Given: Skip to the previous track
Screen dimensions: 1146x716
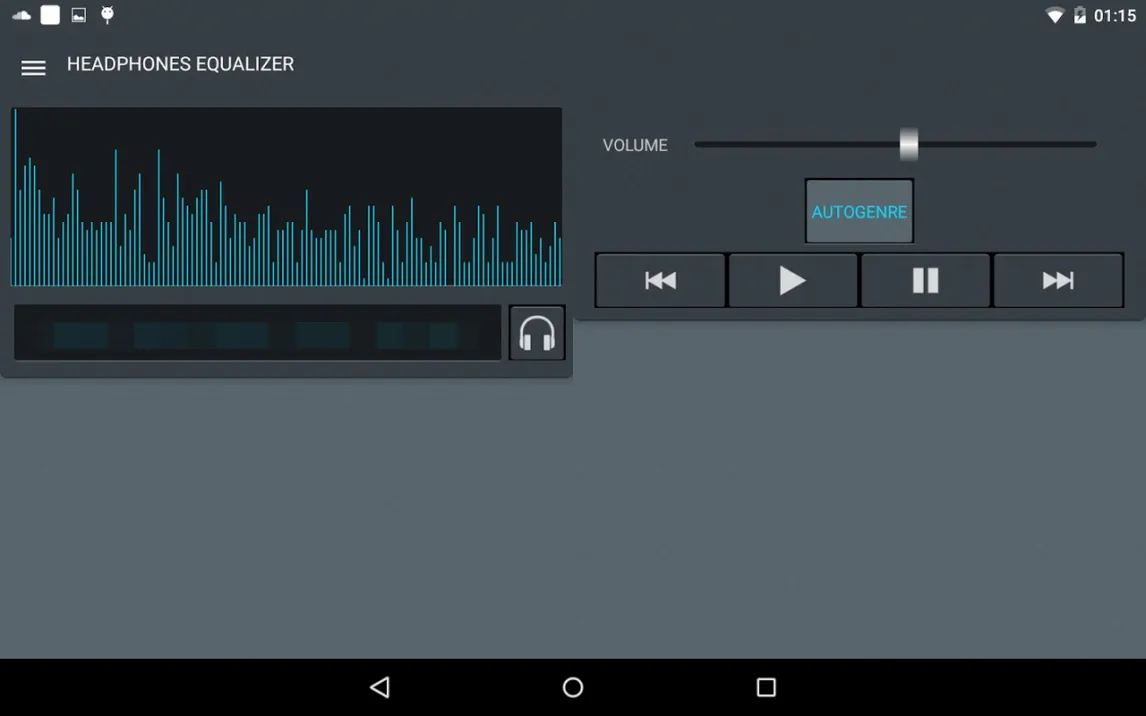Looking at the screenshot, I should pyautogui.click(x=660, y=281).
